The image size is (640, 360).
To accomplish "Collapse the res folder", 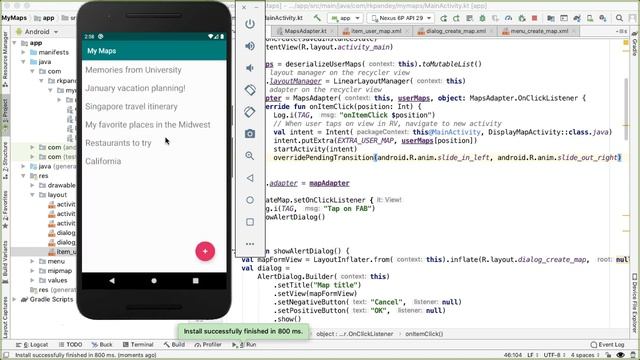I will (x=24, y=176).
